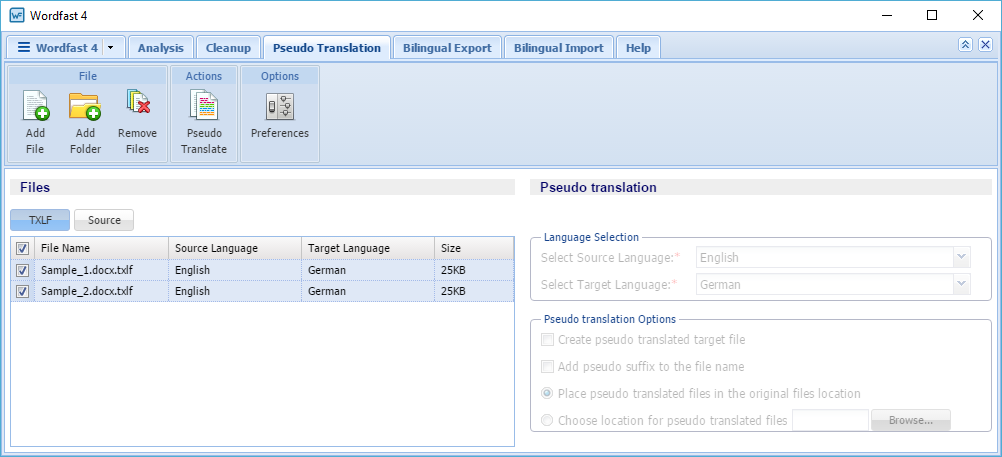Uncheck the Sample_1.docx.txlf checkbox

tap(22, 270)
